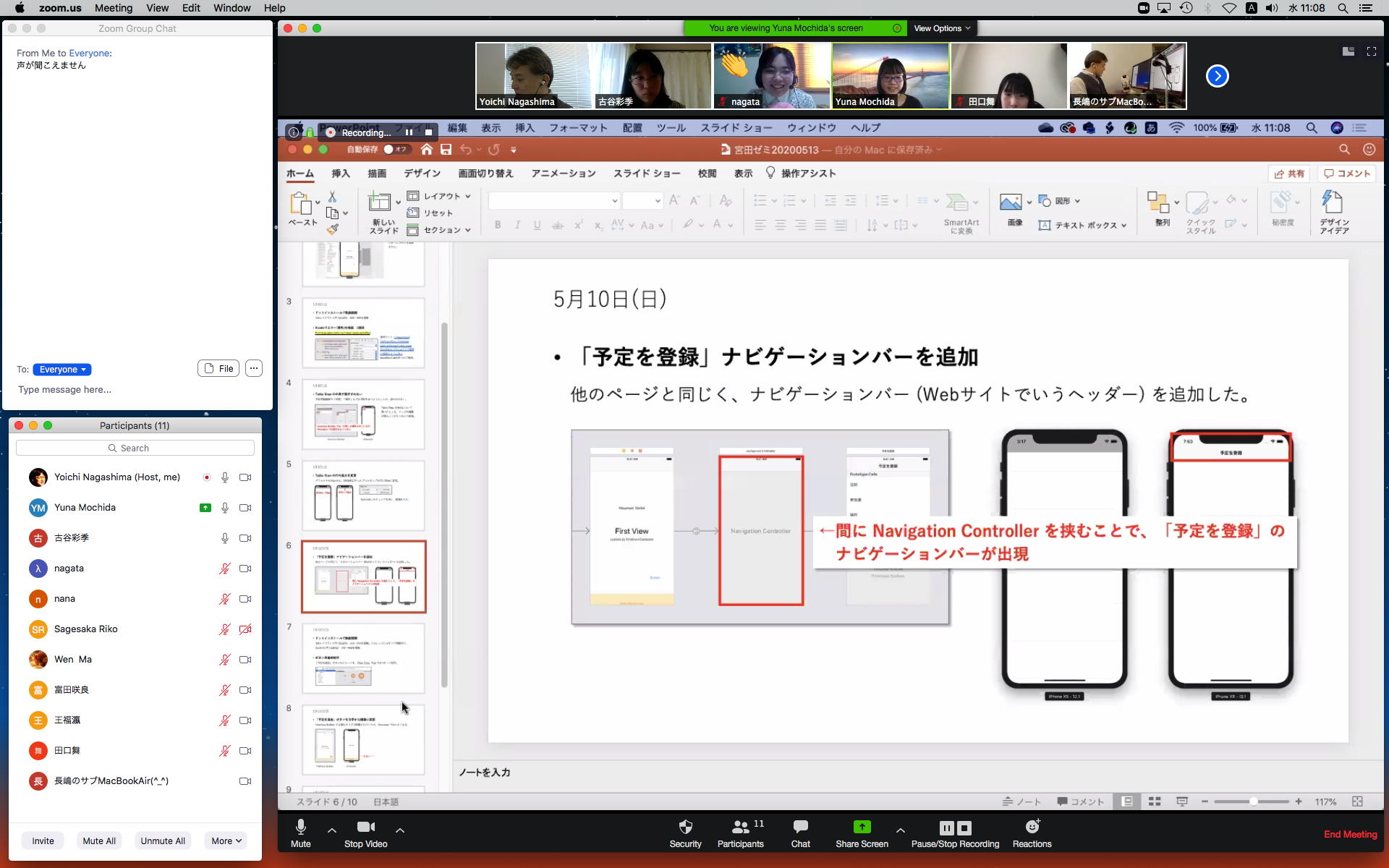Toggle Yuna Mochida's microphone in participants list
1389x868 pixels.
(x=225, y=508)
